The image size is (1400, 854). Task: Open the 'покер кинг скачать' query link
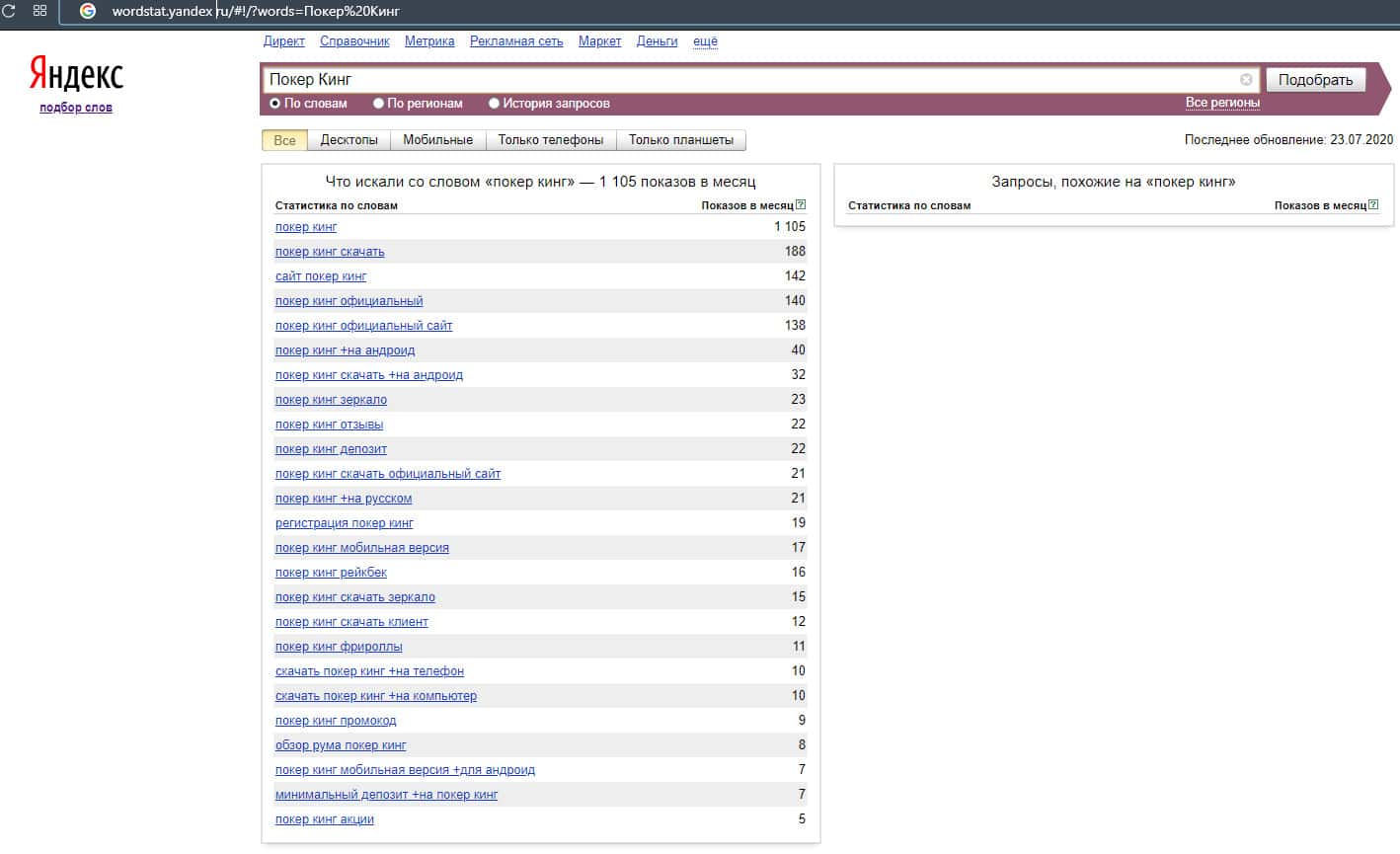pos(330,252)
